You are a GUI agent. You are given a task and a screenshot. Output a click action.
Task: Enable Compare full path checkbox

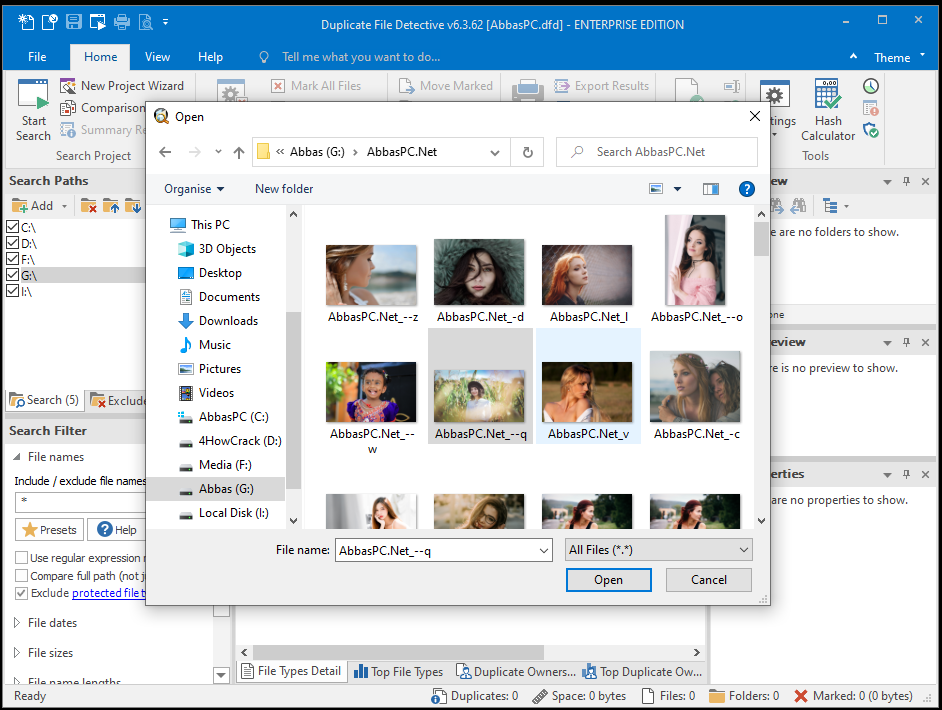(21, 575)
